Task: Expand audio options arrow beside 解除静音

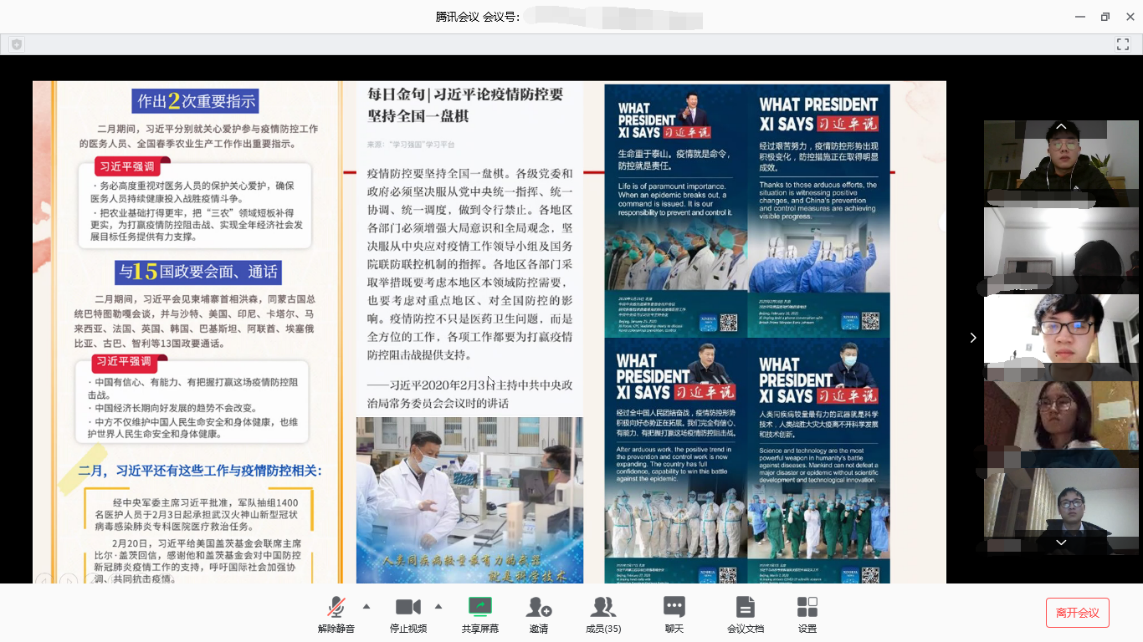Action: point(366,606)
